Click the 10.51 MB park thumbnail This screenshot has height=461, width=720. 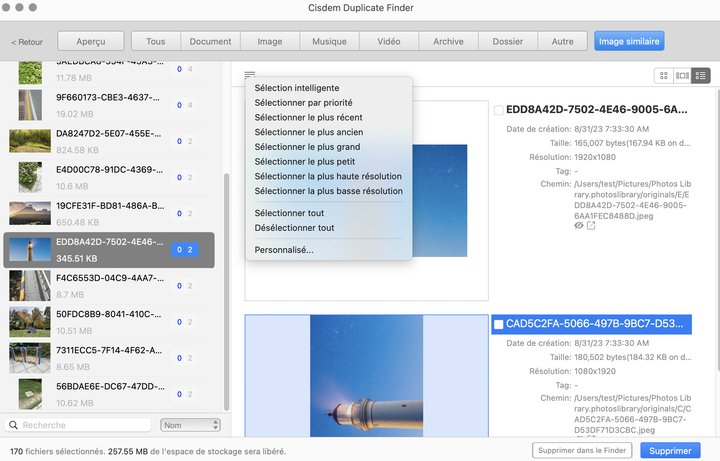(30, 322)
